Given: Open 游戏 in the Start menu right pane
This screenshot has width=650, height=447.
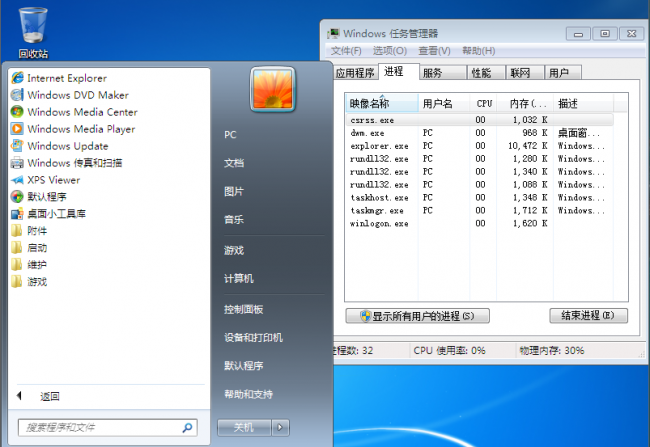Looking at the screenshot, I should [x=234, y=250].
